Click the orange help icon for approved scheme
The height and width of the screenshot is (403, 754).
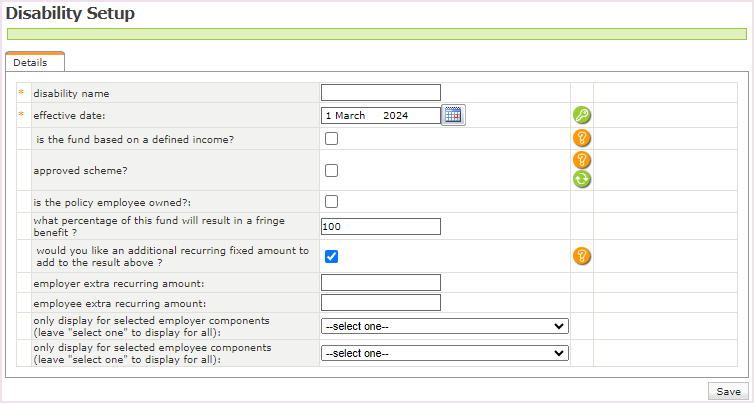[582, 160]
